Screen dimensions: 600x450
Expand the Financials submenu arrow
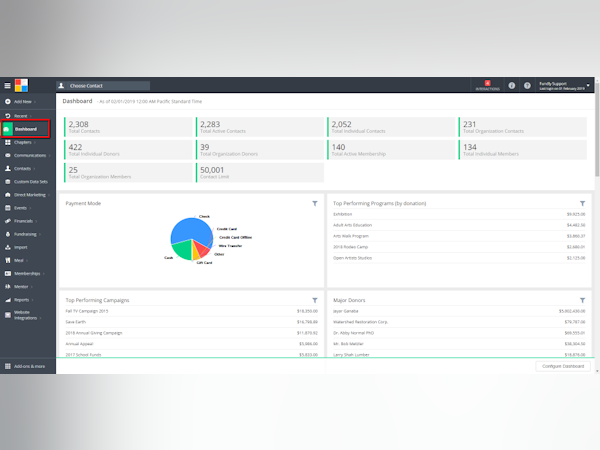click(x=36, y=221)
